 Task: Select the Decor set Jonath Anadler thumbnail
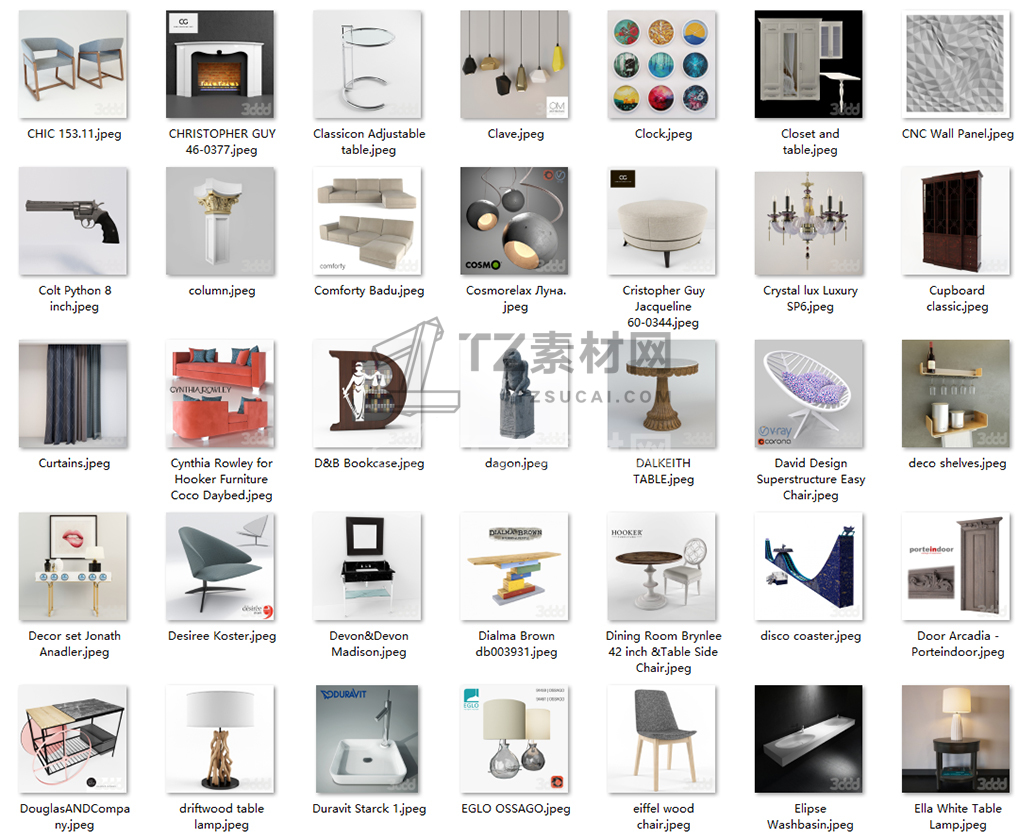click(x=73, y=567)
